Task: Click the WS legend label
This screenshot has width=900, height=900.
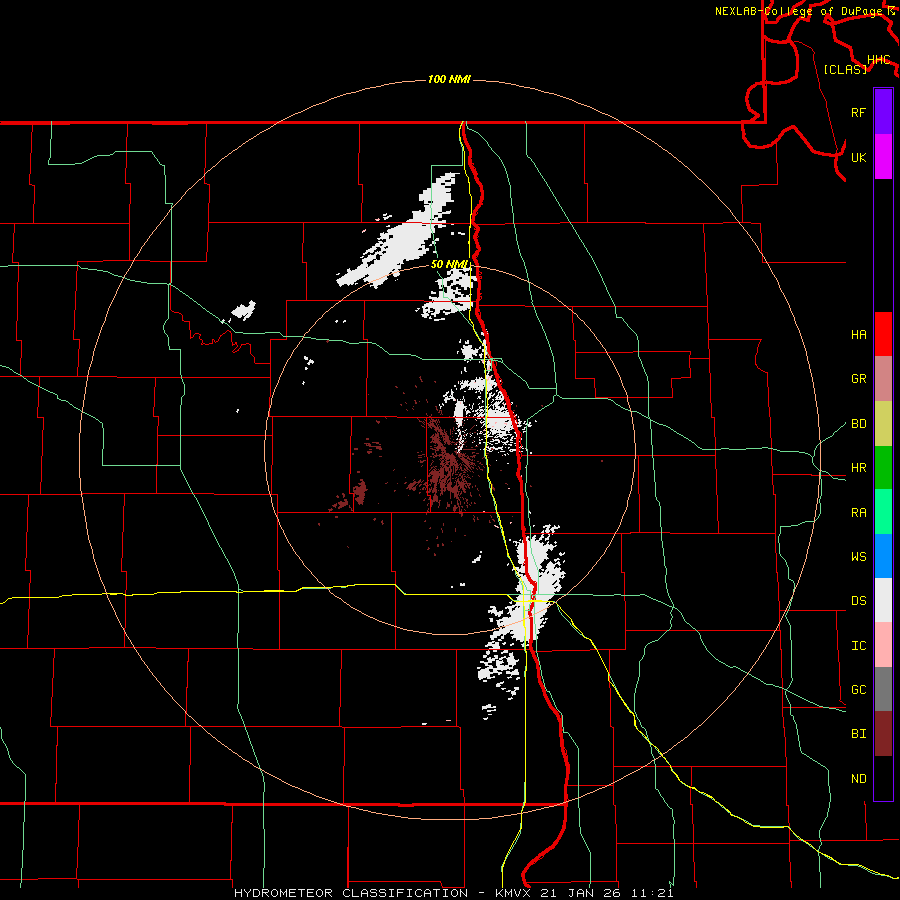Action: click(858, 556)
